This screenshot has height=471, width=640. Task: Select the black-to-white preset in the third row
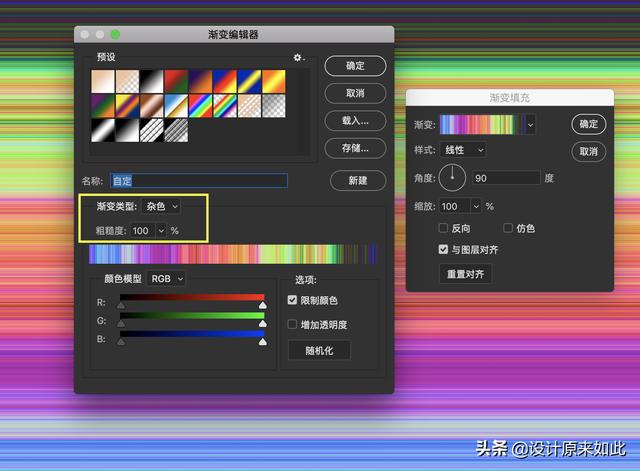[127, 131]
